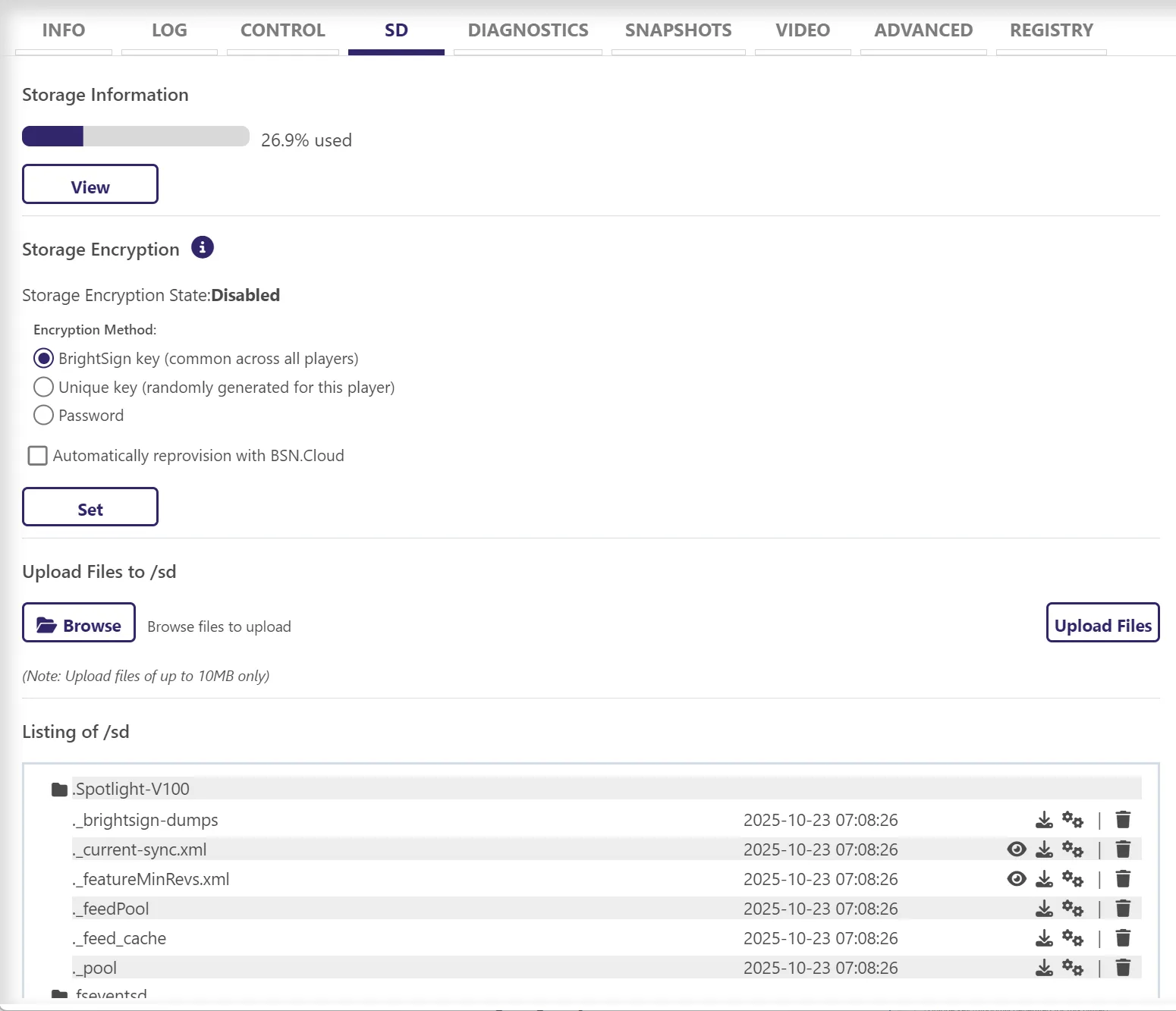Open gear options for ._brightsign-dumps
This screenshot has width=1176, height=1011.
(1072, 820)
